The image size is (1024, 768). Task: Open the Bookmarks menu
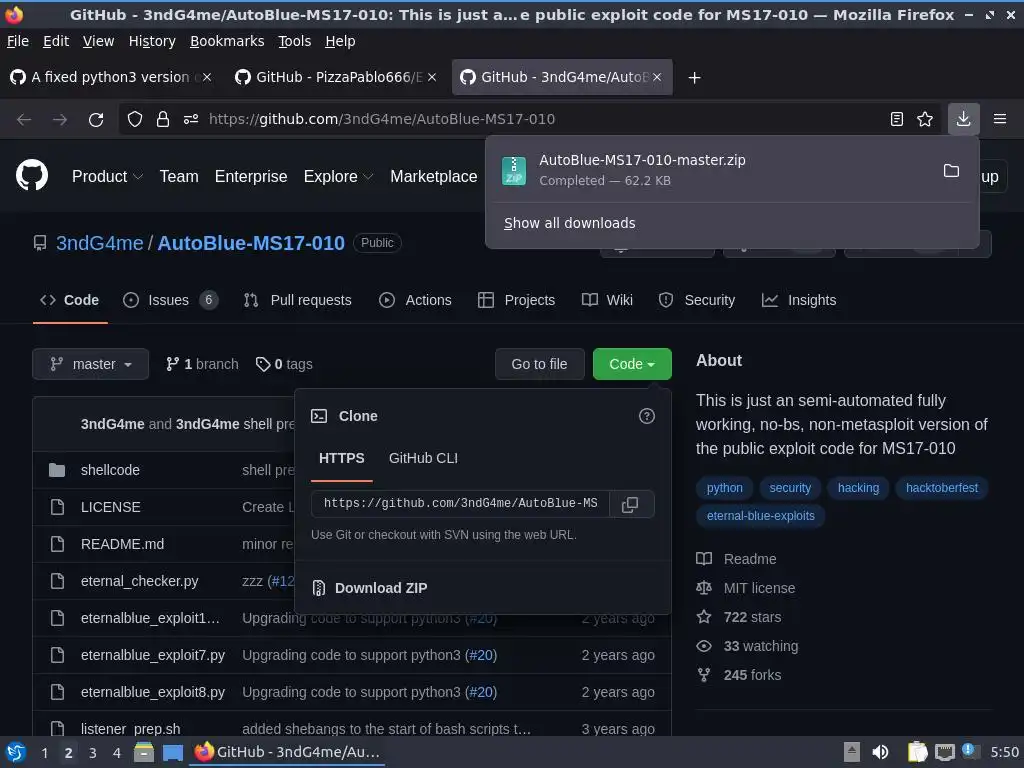(x=227, y=41)
